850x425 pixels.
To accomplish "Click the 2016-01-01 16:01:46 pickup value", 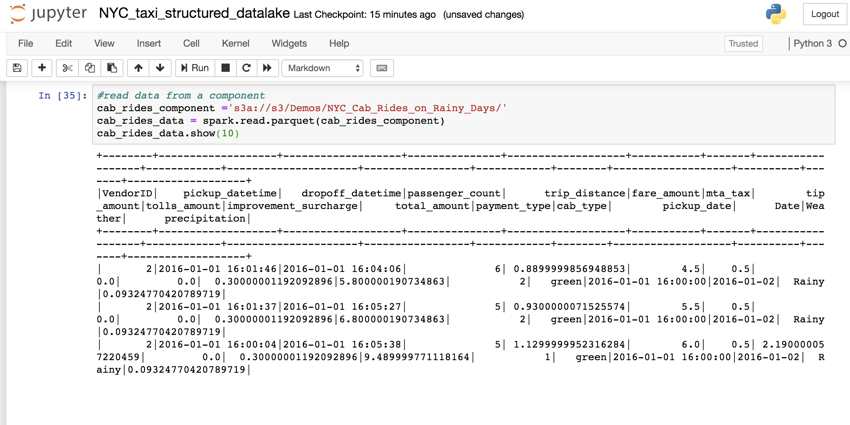I will pos(218,269).
